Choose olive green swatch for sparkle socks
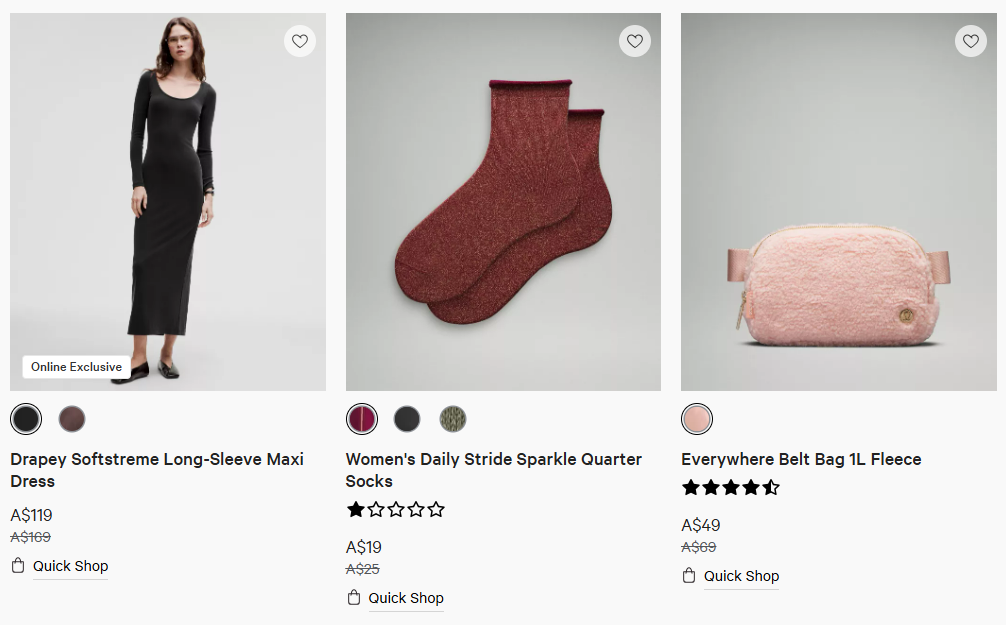 (453, 418)
